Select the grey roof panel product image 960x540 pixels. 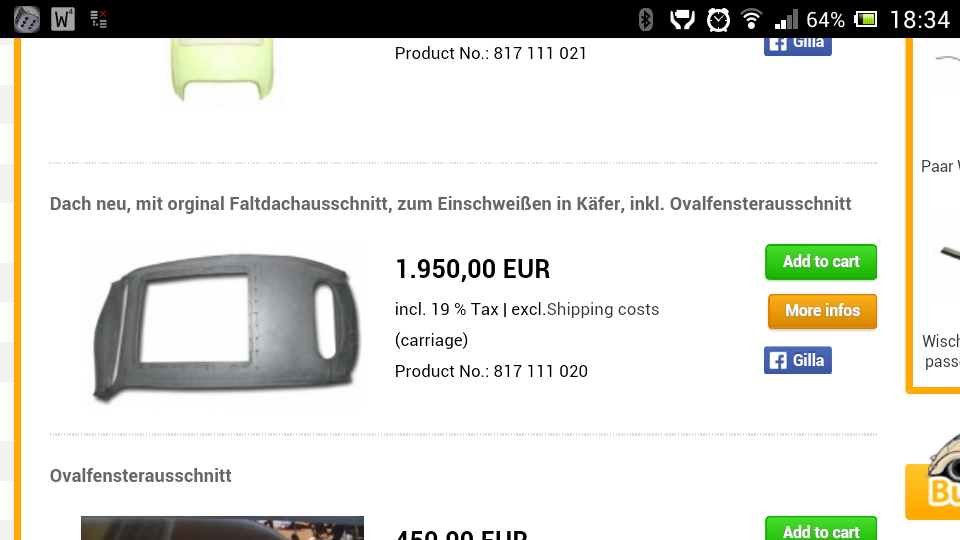[225, 326]
